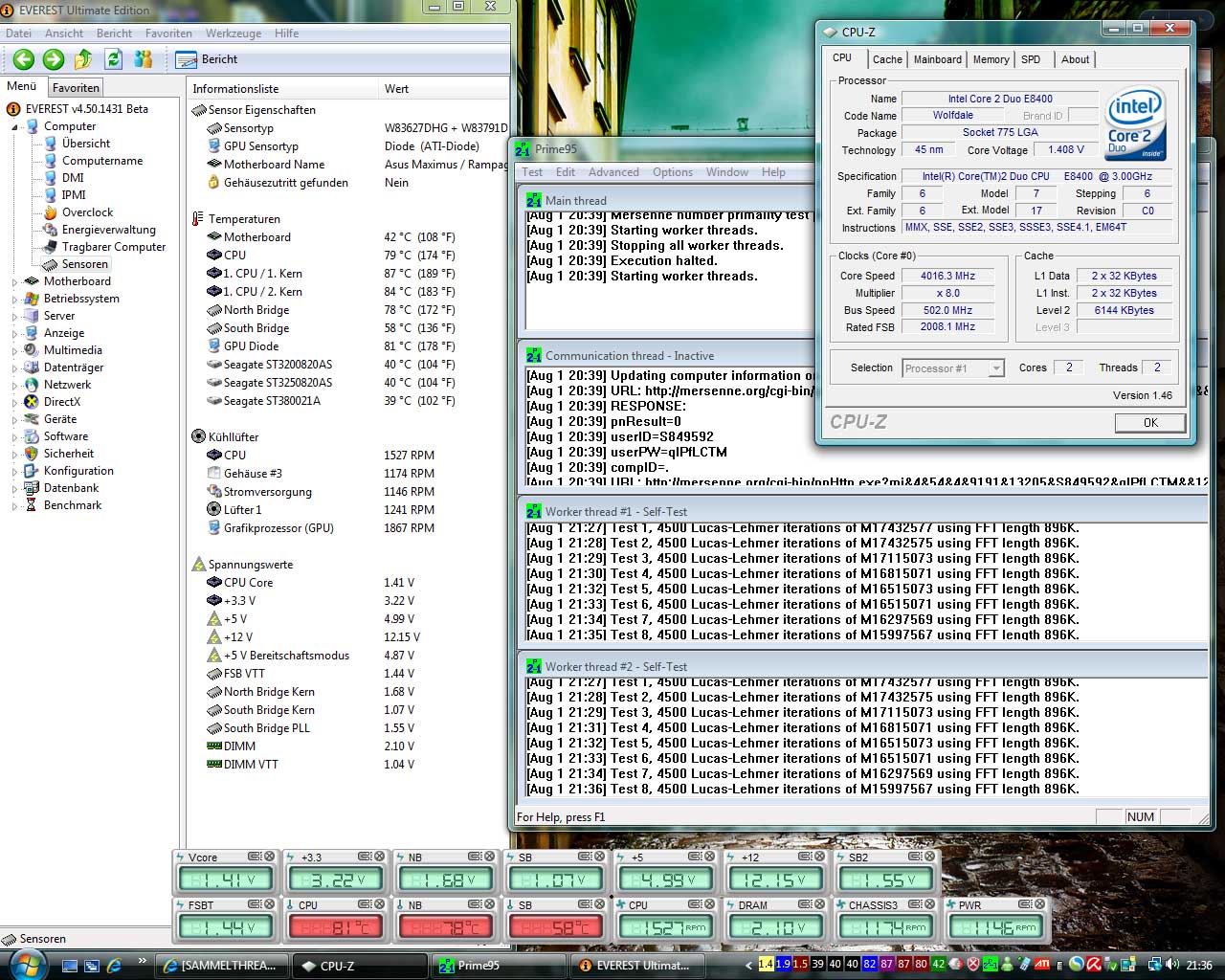Click the green back arrow in EVEREST
Image resolution: width=1225 pixels, height=980 pixels.
click(24, 59)
